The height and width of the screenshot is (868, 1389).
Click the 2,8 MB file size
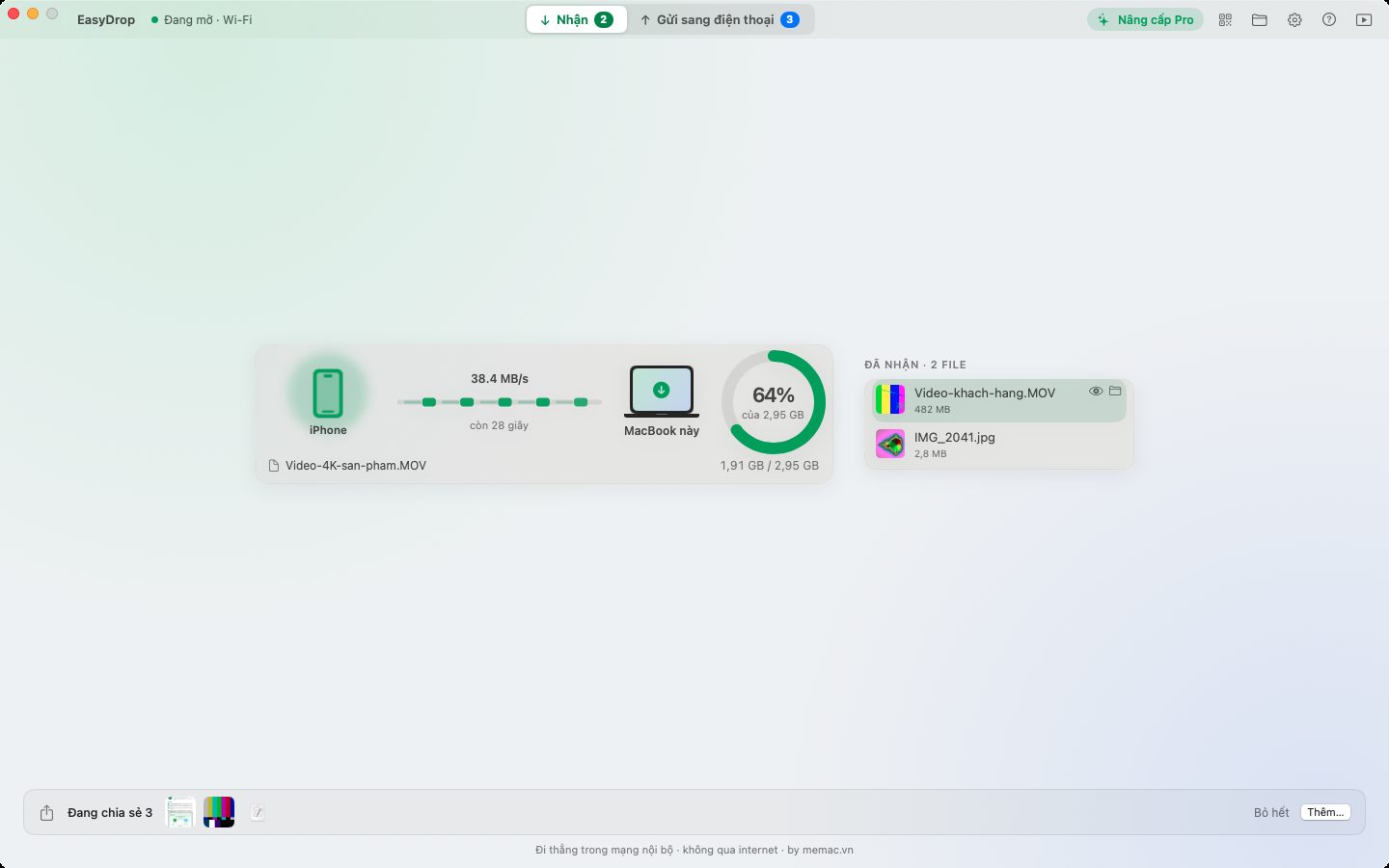pos(931,454)
